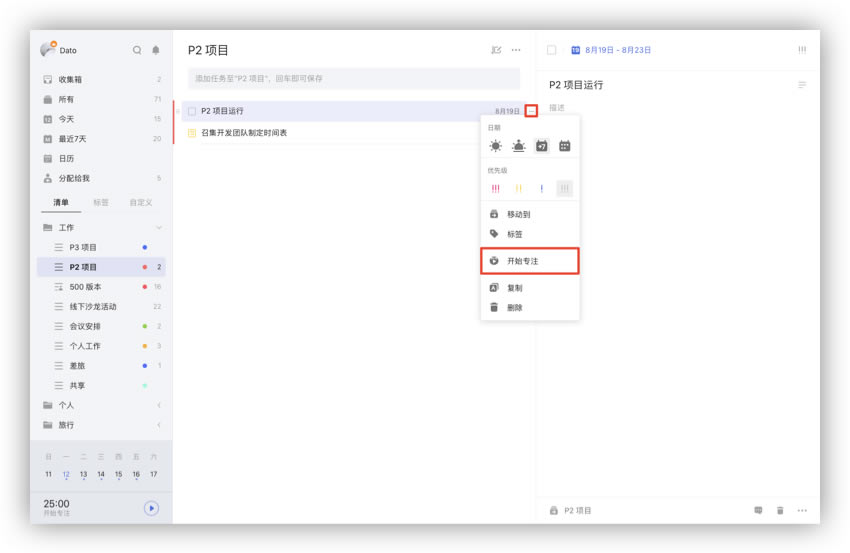
Task: Collapse the 工作 folder chevron
Action: [x=159, y=228]
